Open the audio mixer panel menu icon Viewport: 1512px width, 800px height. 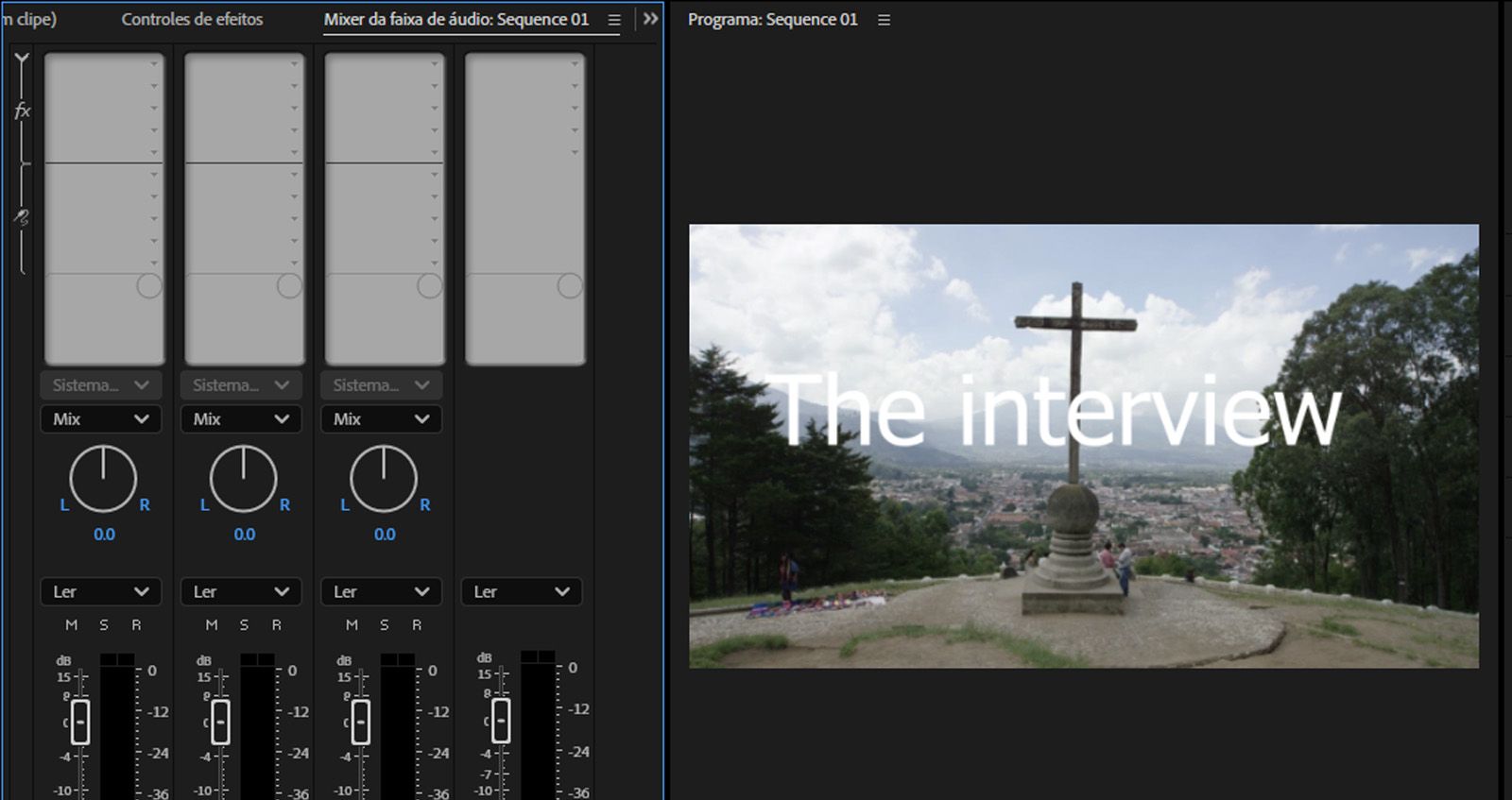pyautogui.click(x=614, y=20)
